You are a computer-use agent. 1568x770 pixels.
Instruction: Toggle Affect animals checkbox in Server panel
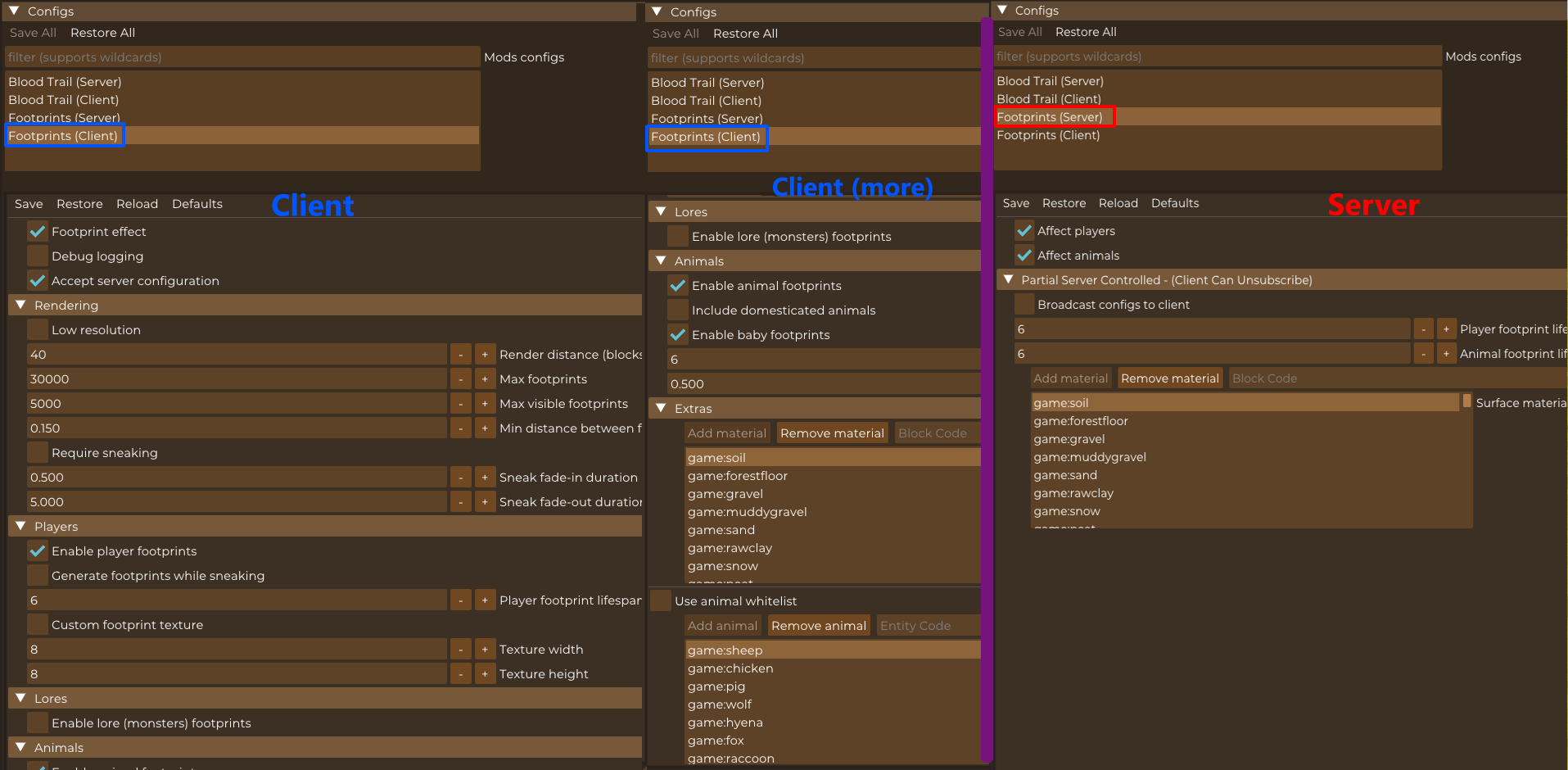1024,256
